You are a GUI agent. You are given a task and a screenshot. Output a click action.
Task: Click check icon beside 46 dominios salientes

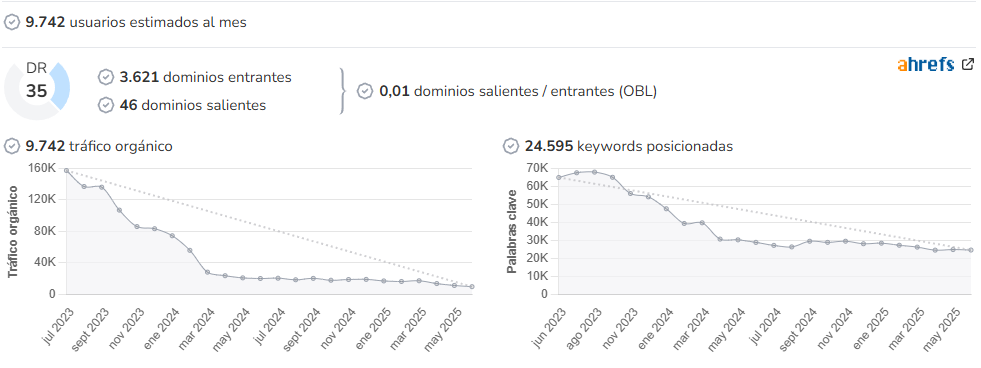tap(106, 105)
